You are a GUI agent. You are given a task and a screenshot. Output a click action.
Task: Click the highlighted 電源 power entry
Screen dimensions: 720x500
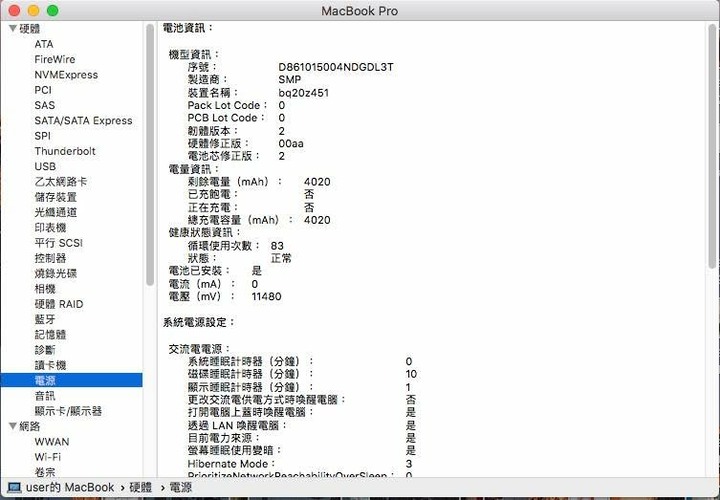[71, 380]
